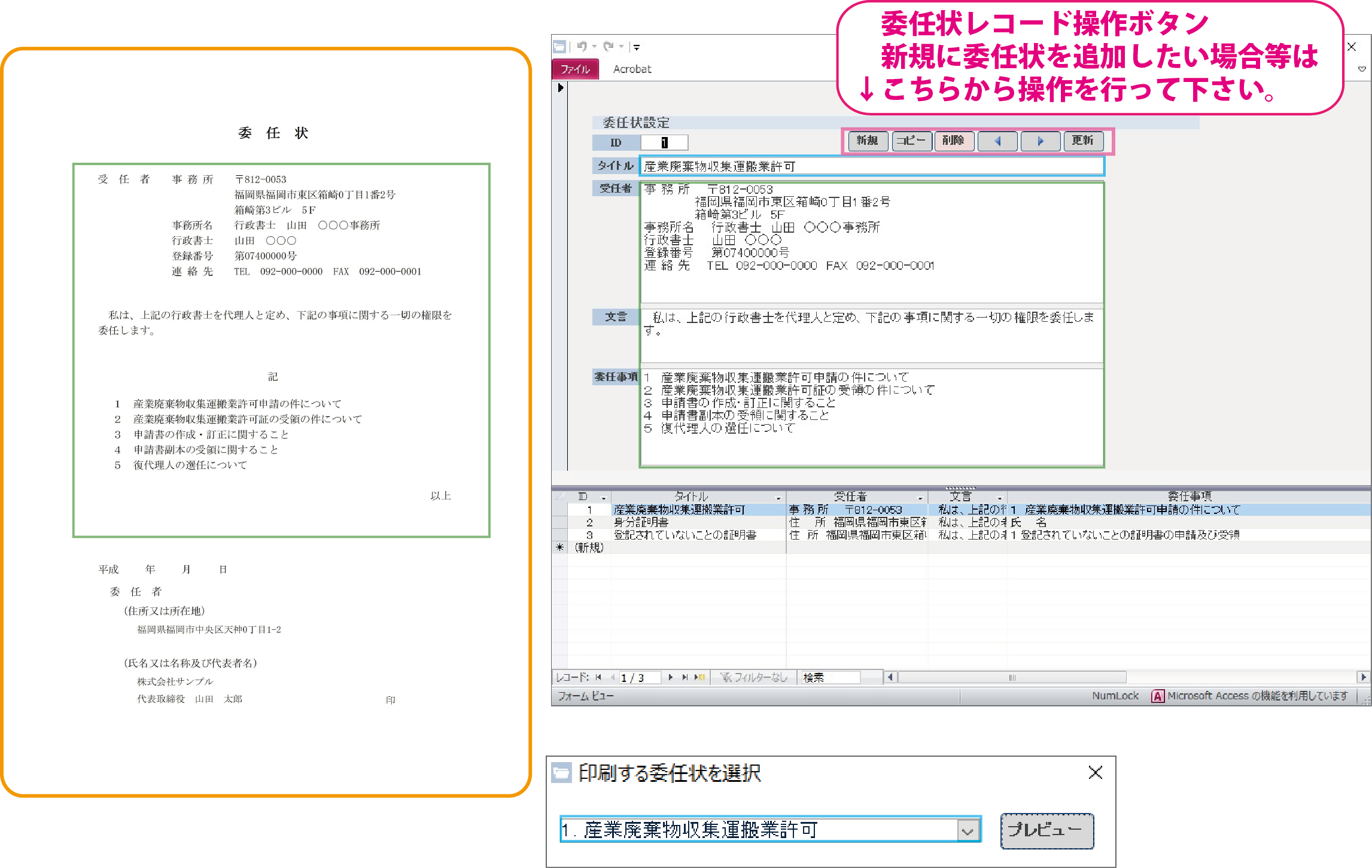Click the record selector arrow on form
1372x868 pixels.
(x=560, y=88)
